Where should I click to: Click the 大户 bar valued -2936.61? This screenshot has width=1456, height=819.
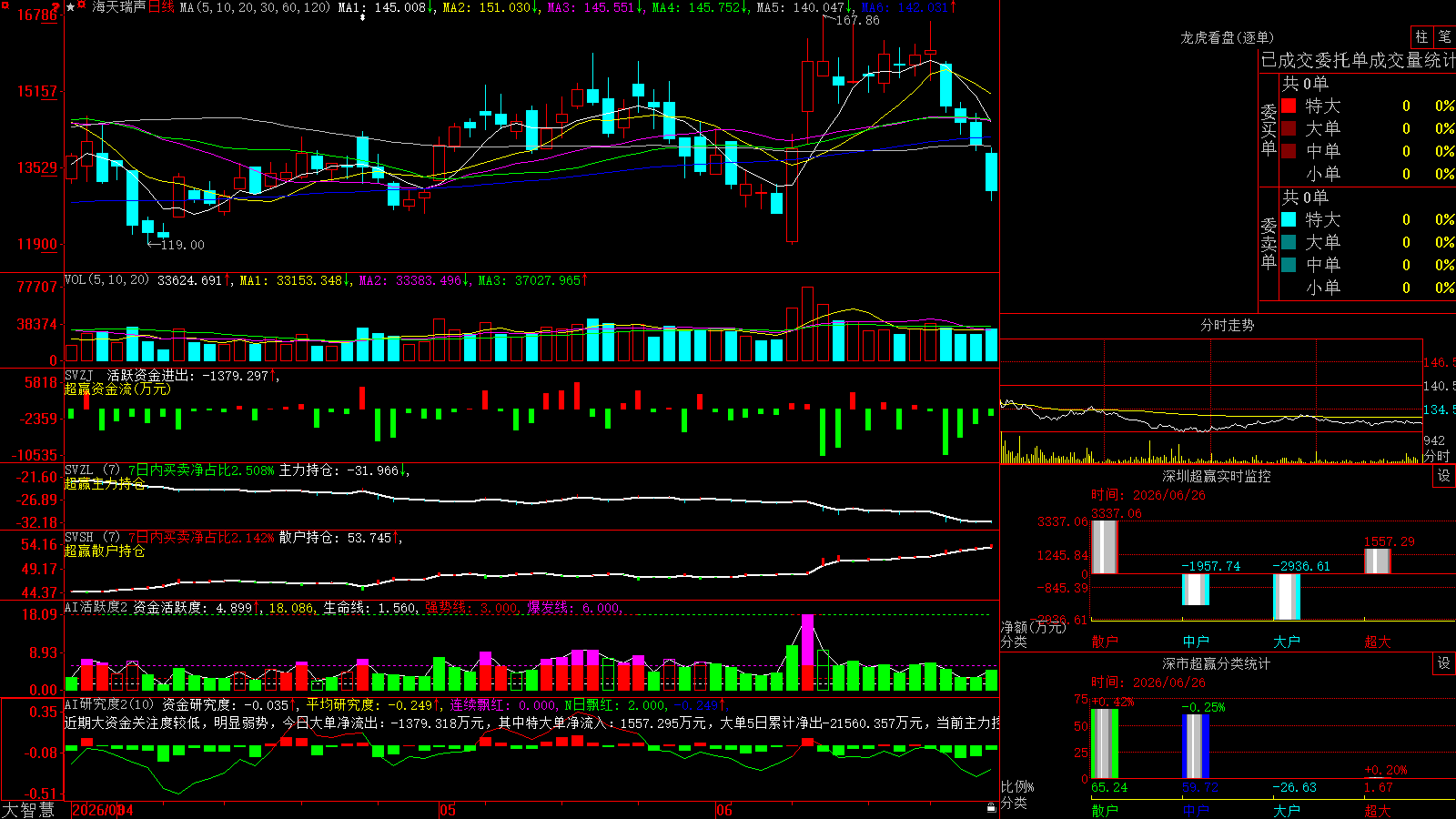click(x=1287, y=597)
